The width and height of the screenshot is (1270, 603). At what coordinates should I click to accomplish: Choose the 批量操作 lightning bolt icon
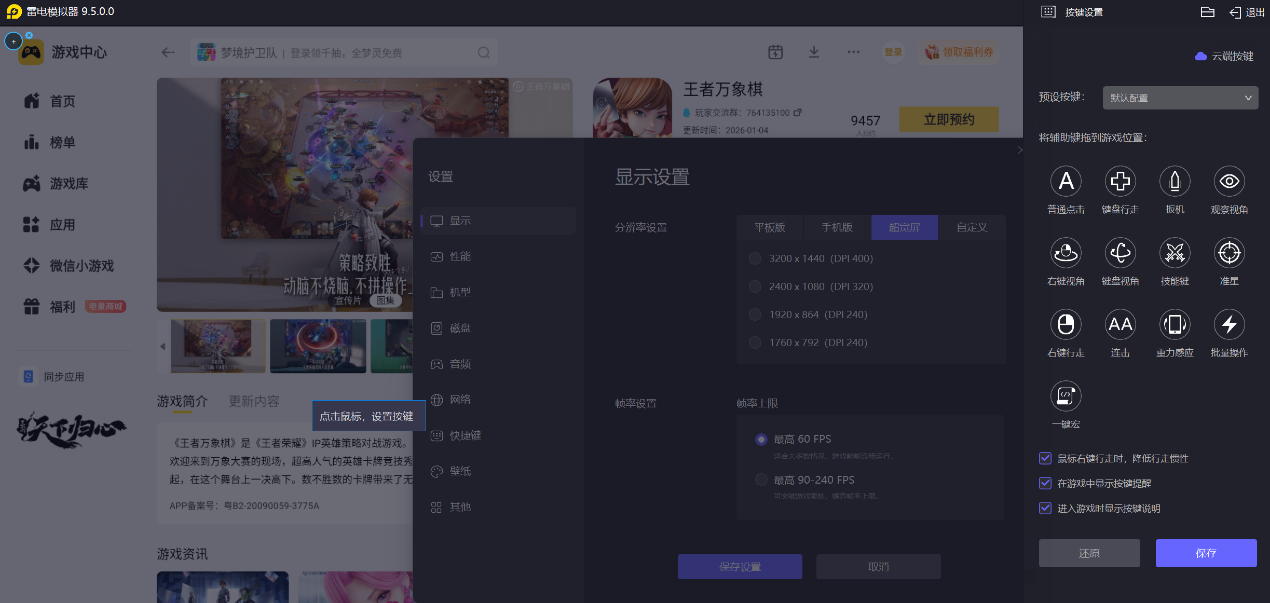(x=1229, y=324)
